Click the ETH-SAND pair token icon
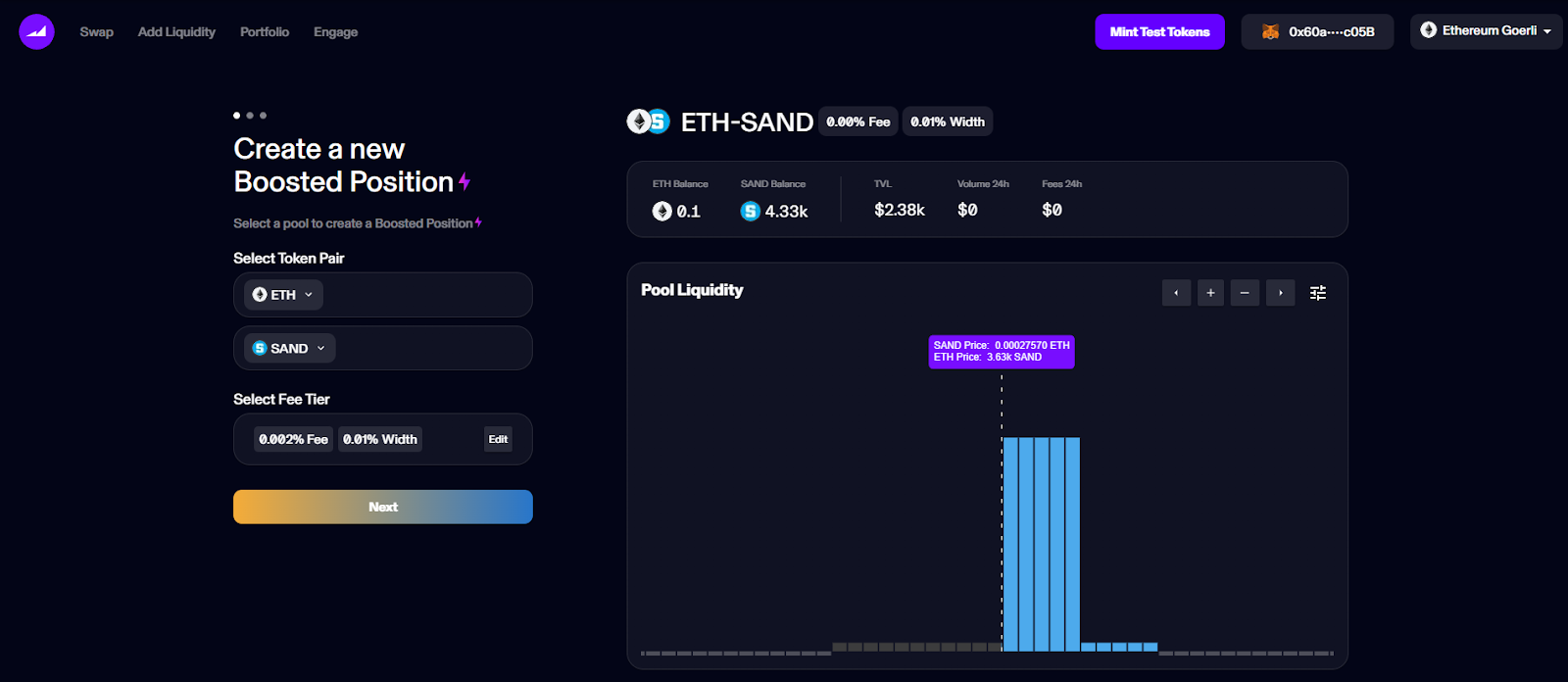The width and height of the screenshot is (1568, 682). coord(648,122)
